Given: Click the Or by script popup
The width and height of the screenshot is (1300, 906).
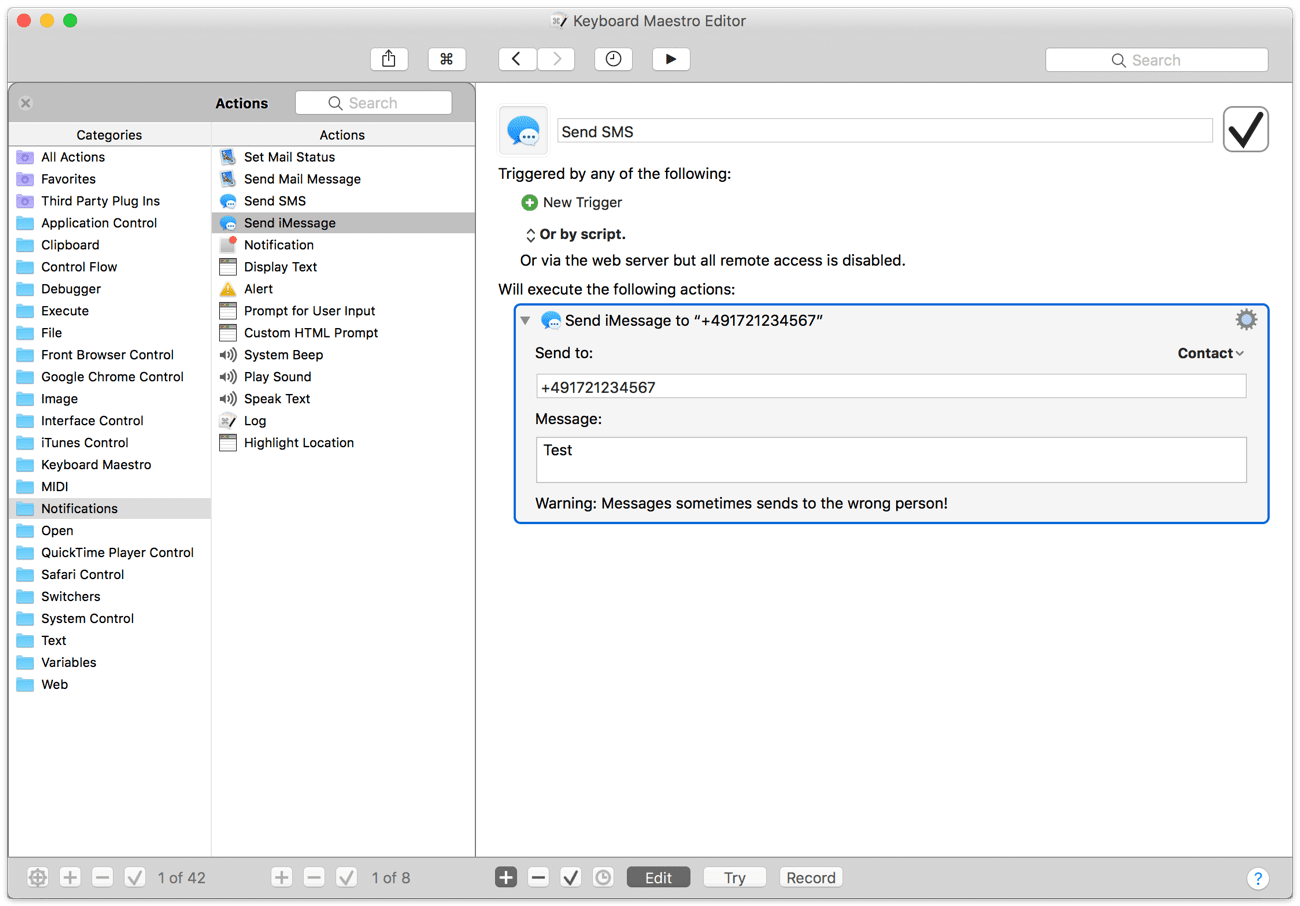Looking at the screenshot, I should point(575,235).
